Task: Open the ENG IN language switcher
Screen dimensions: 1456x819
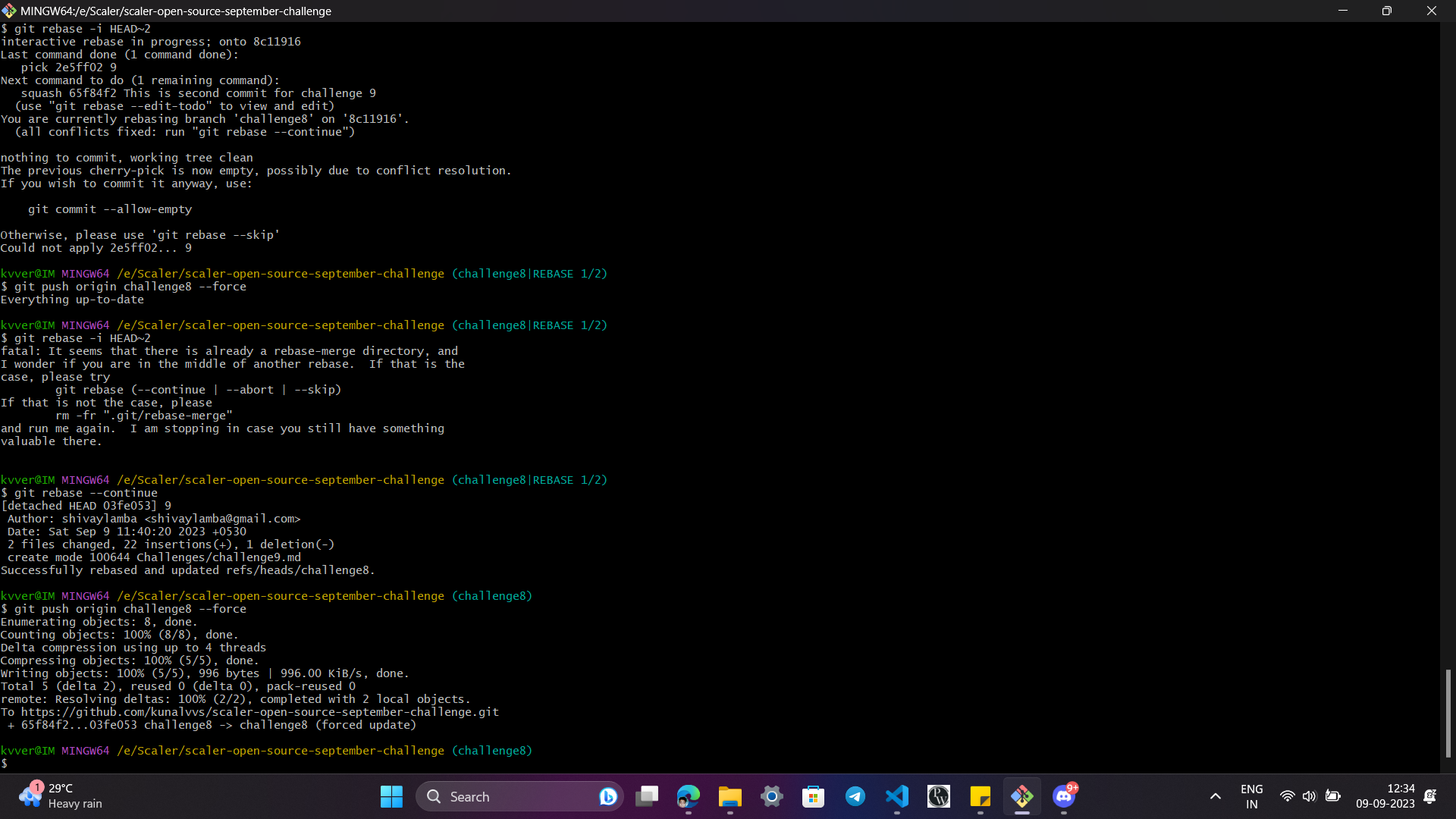Action: (1252, 795)
